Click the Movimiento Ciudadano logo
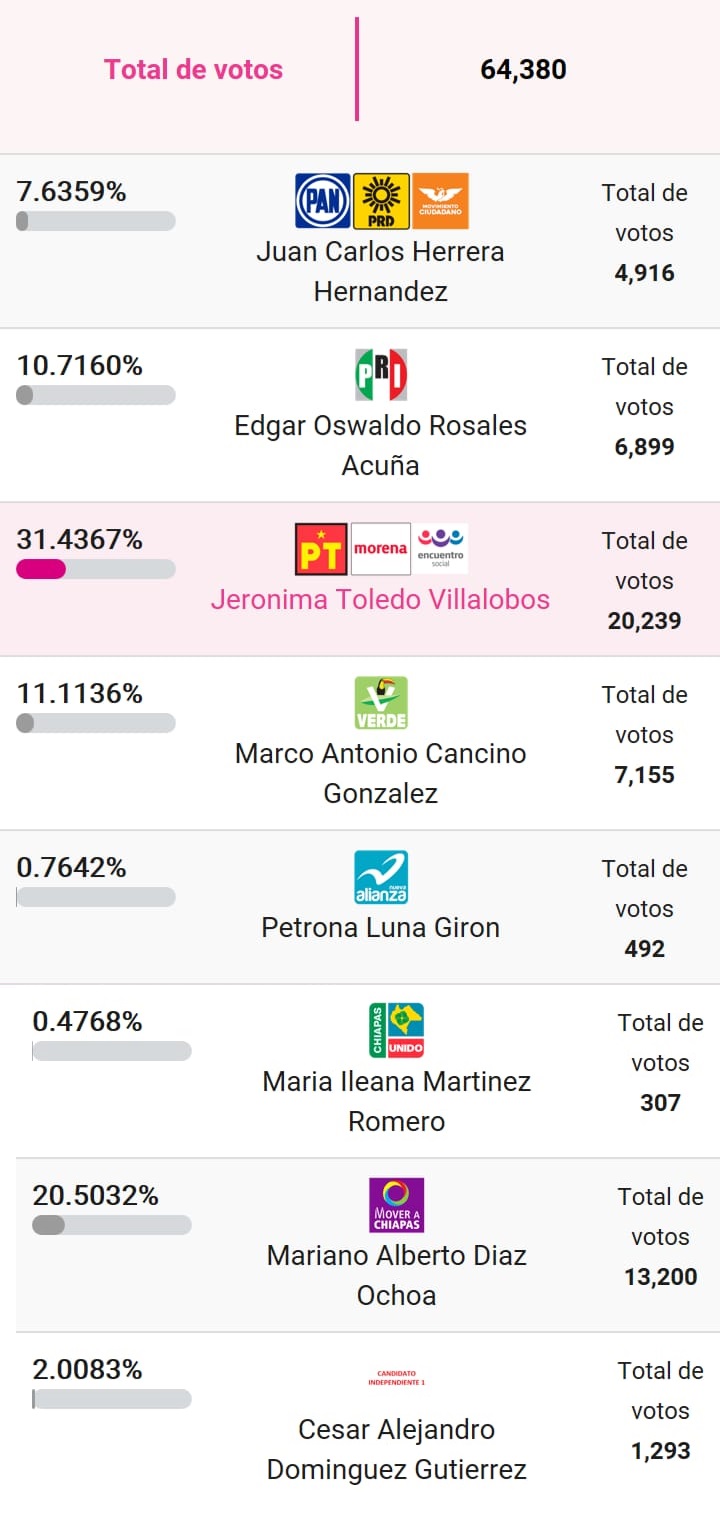Viewport: 720px width, 1520px height. (440, 201)
